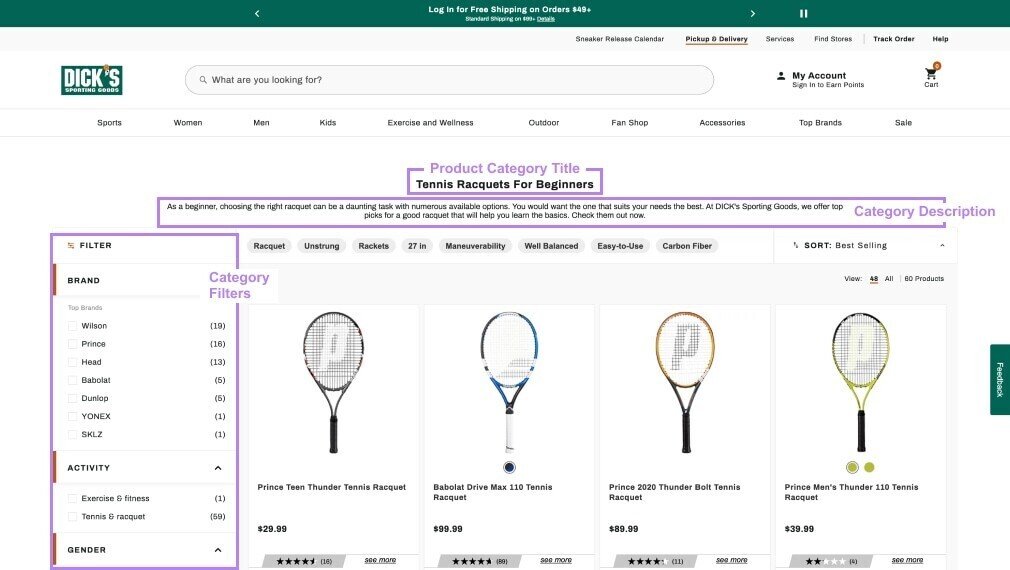Click the My Account person icon
Image resolution: width=1010 pixels, height=570 pixels.
tap(781, 76)
